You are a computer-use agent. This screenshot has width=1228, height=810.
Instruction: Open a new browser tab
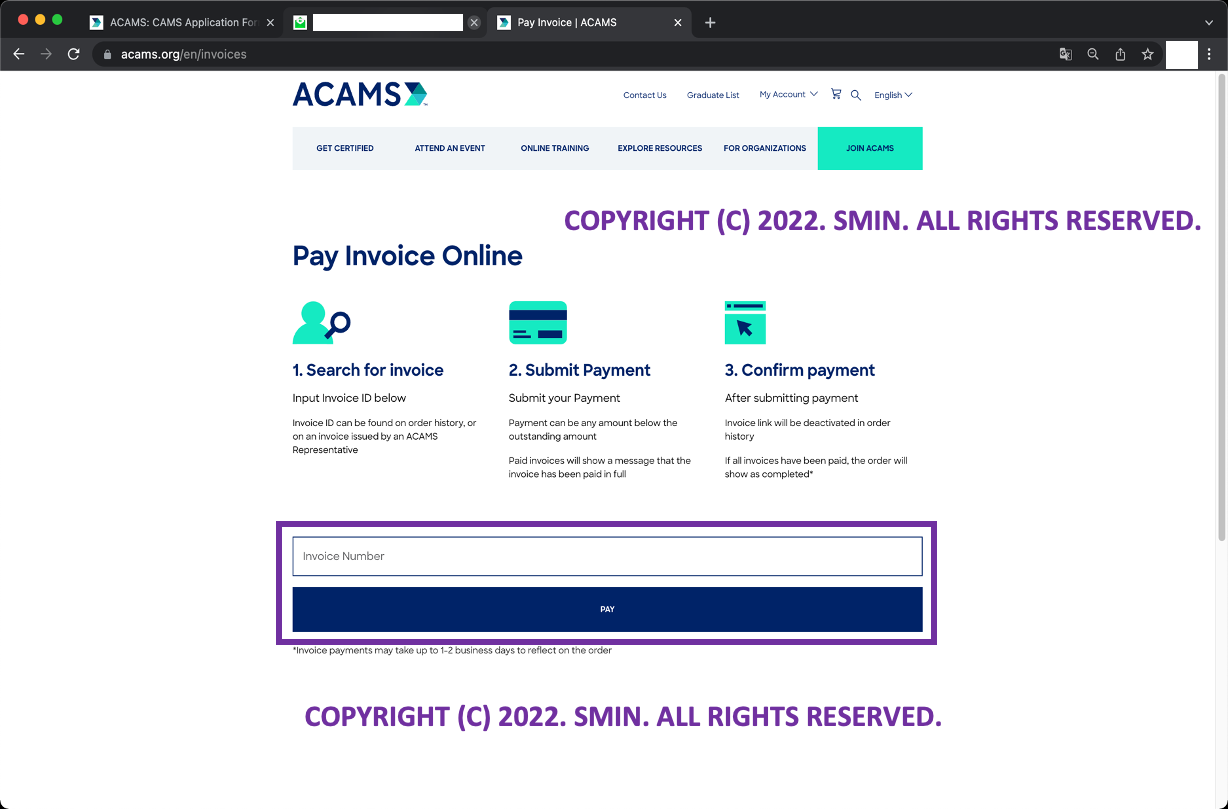pyautogui.click(x=710, y=22)
